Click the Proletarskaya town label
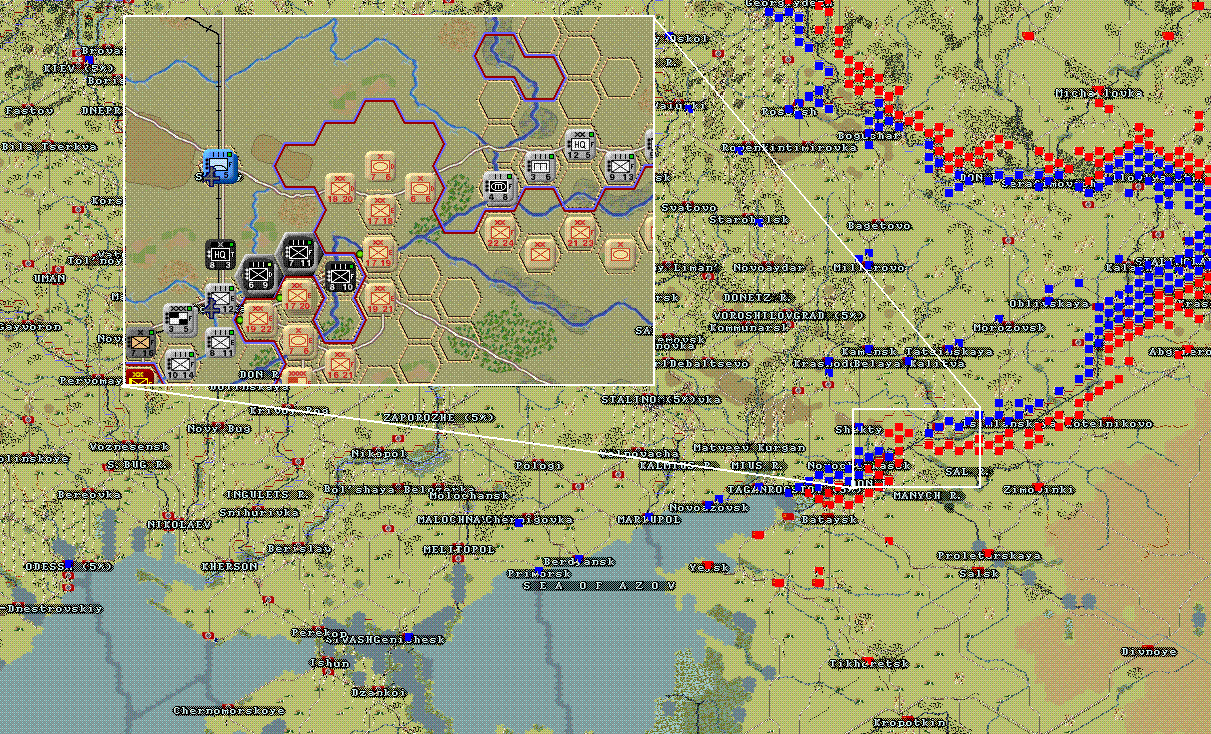This screenshot has width=1211, height=734. (989, 555)
